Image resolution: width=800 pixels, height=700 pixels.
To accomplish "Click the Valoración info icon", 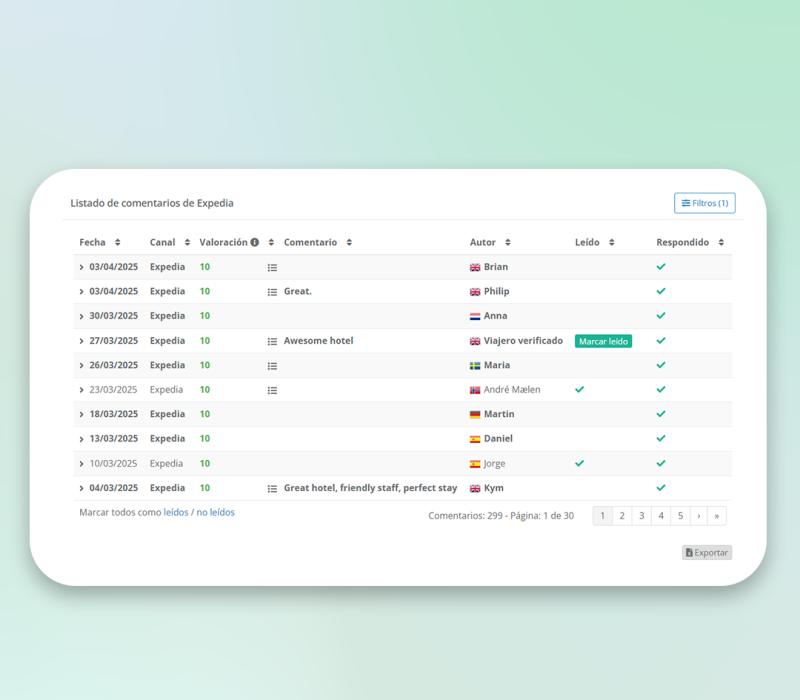I will coord(255,242).
